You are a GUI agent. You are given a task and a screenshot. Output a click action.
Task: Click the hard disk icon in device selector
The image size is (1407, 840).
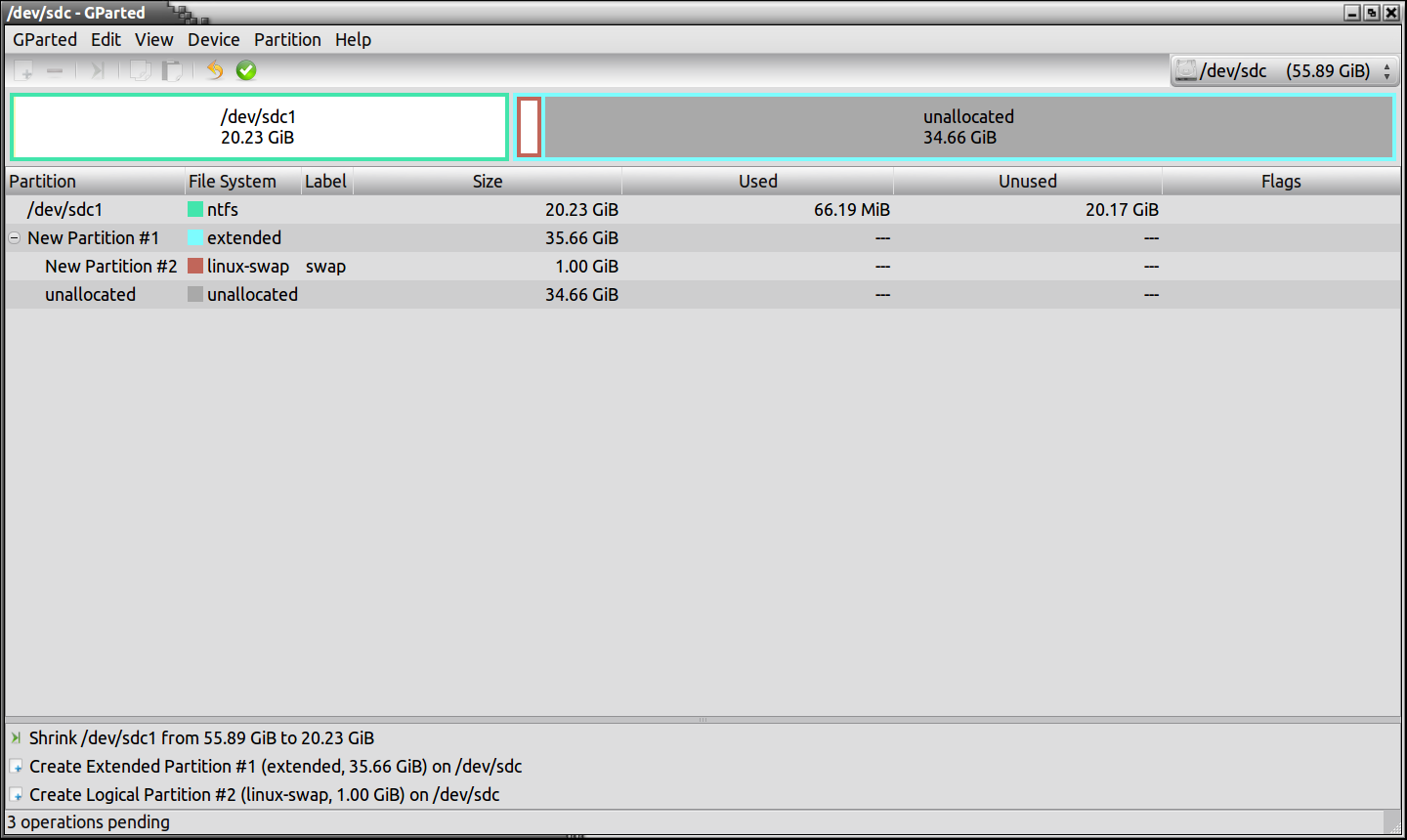[1185, 70]
